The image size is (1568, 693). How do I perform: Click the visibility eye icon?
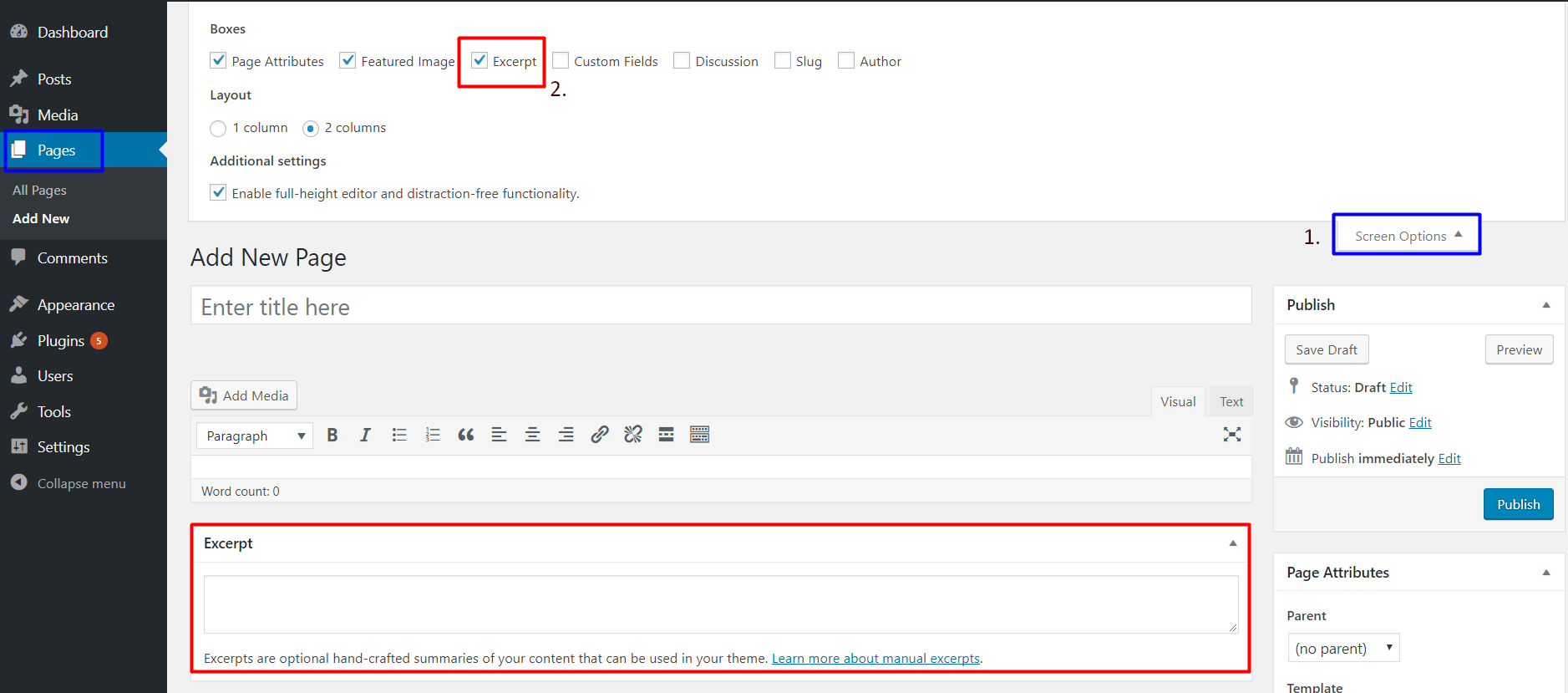pyautogui.click(x=1294, y=422)
